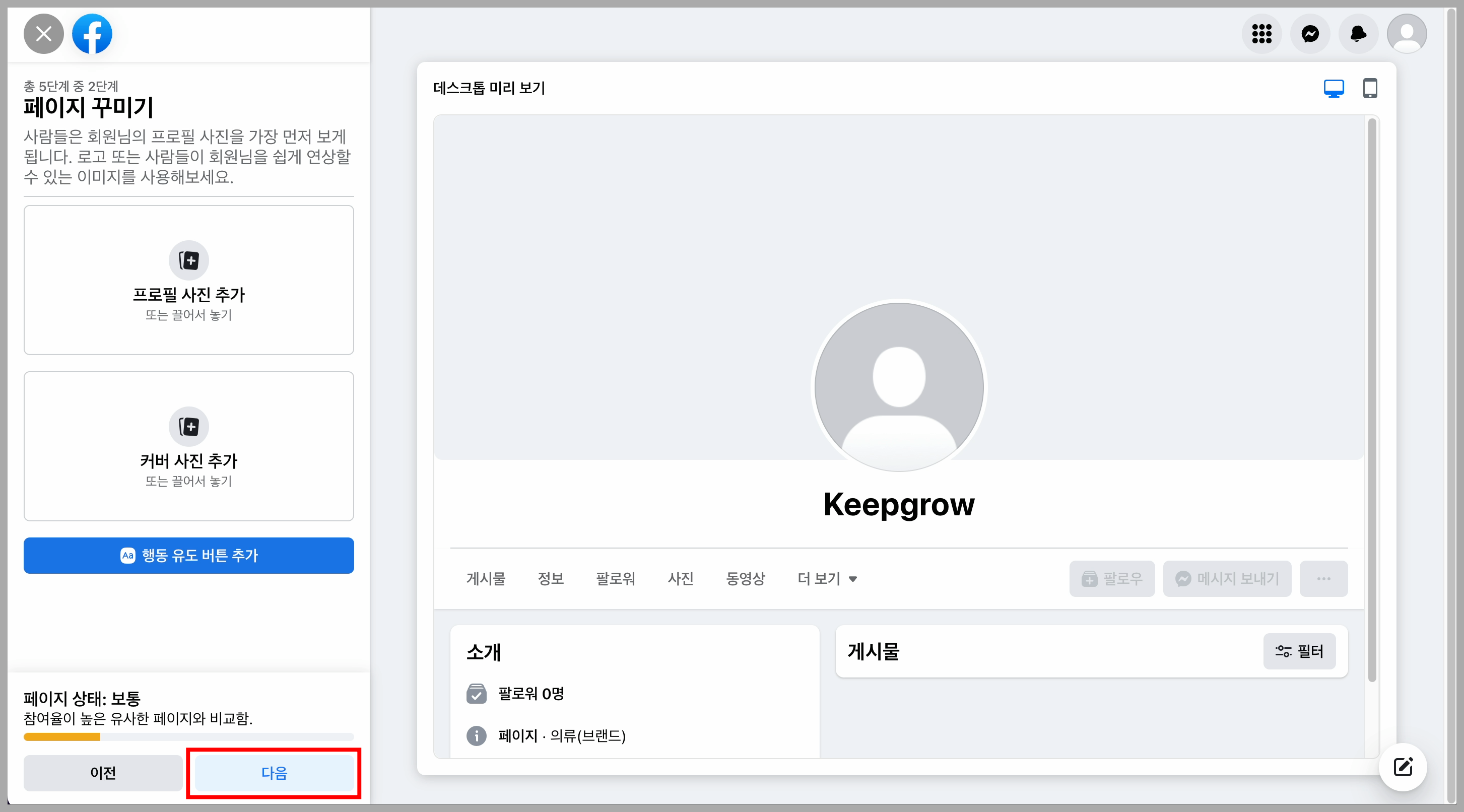Switch to the 사진 tab
Image resolution: width=1464 pixels, height=812 pixels.
(x=681, y=578)
